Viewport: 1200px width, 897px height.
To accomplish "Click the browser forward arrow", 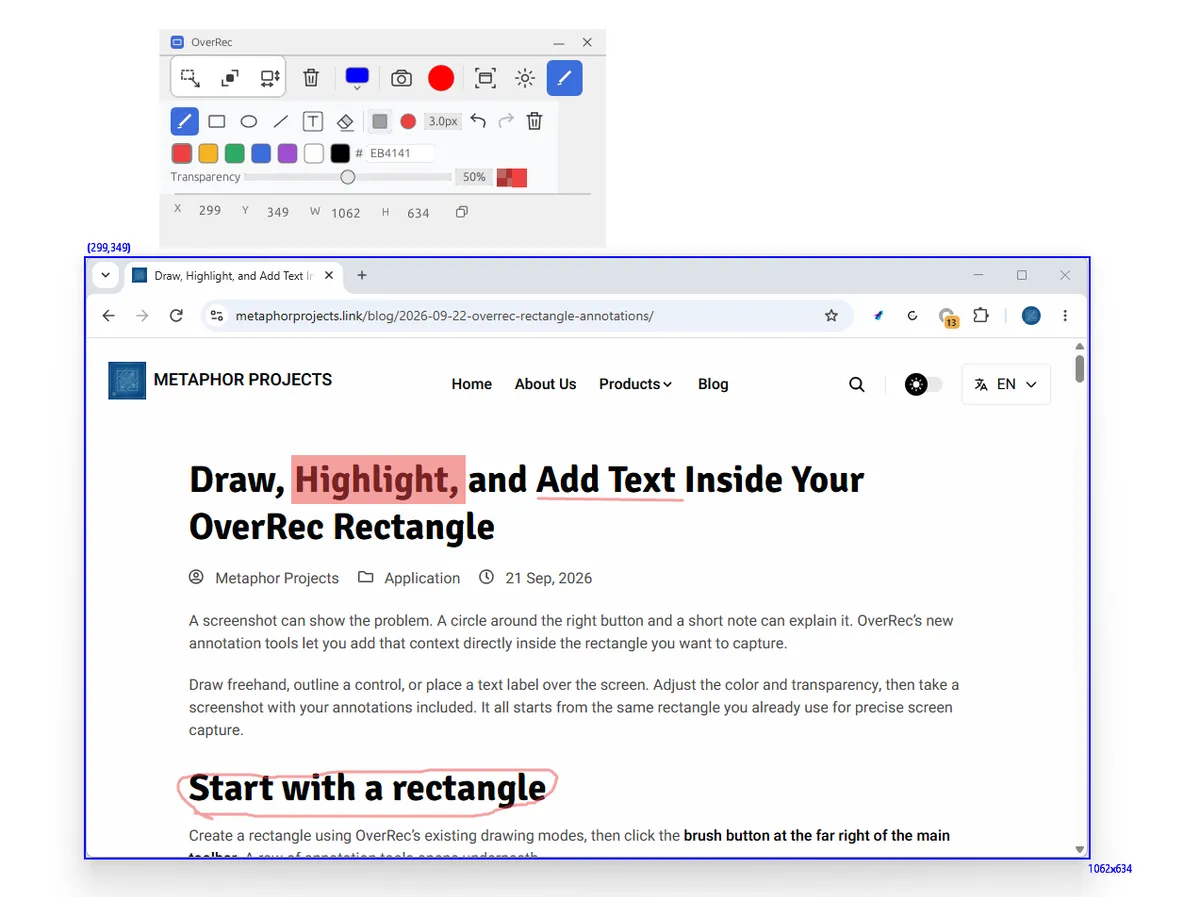I will pyautogui.click(x=142, y=316).
